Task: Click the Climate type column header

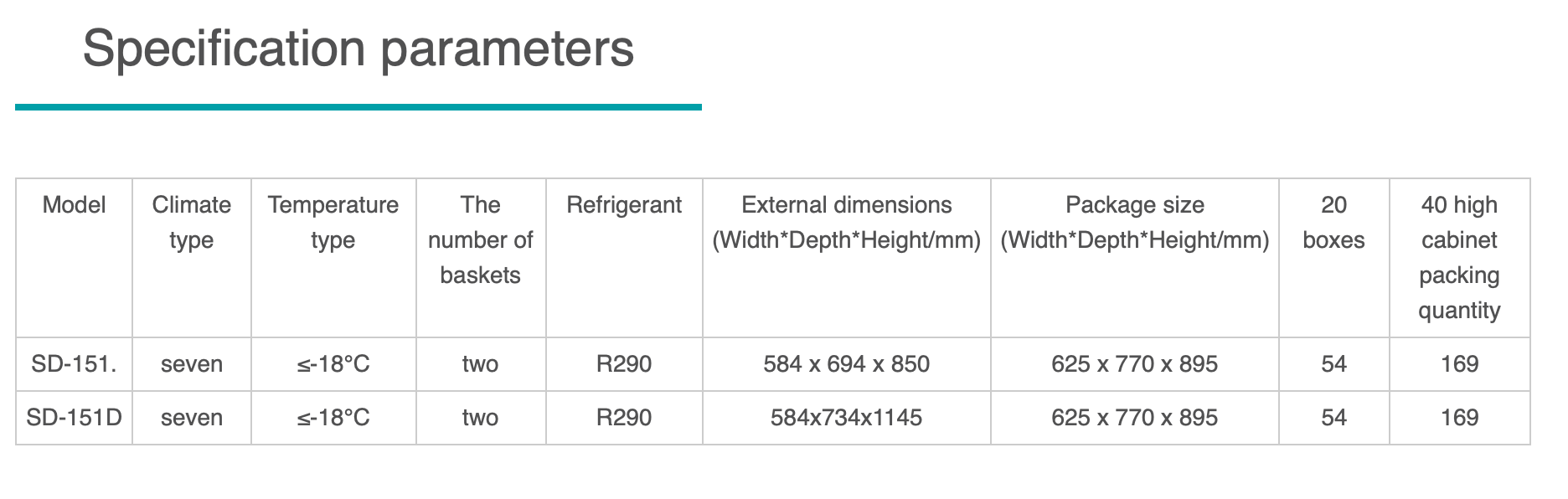Action: 192,223
